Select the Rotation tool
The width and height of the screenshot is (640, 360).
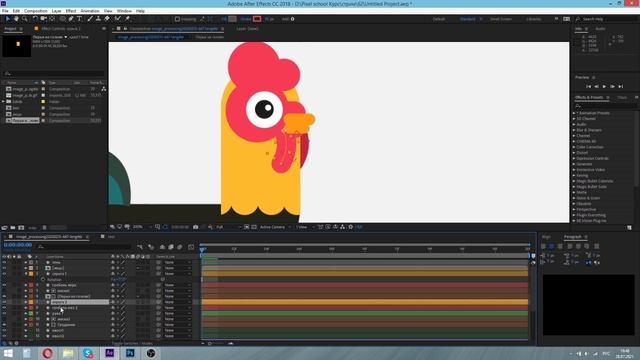[35, 19]
